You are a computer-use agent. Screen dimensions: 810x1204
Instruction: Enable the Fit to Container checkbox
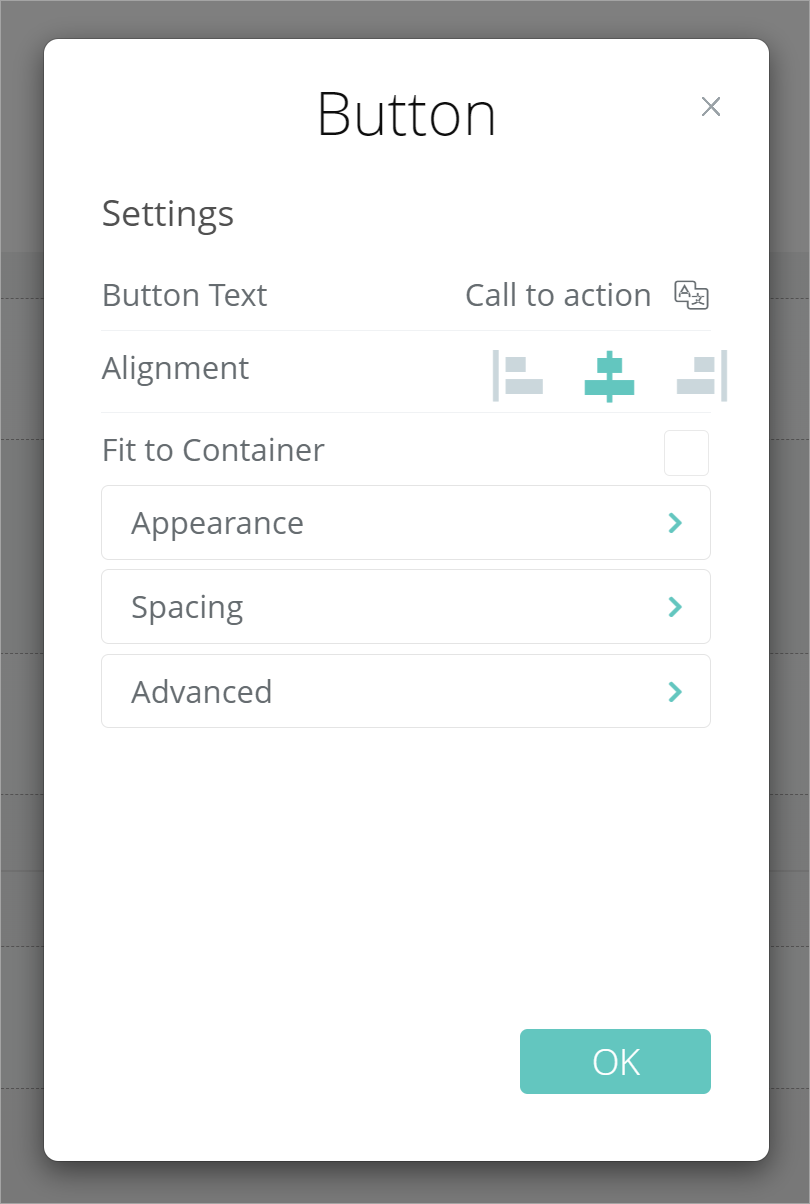pos(686,453)
